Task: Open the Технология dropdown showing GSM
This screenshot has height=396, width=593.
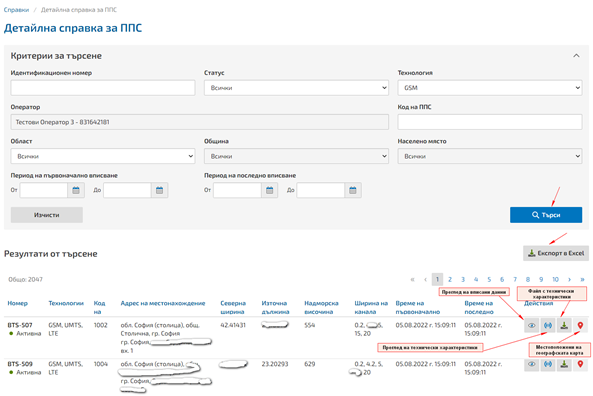Action: click(490, 88)
